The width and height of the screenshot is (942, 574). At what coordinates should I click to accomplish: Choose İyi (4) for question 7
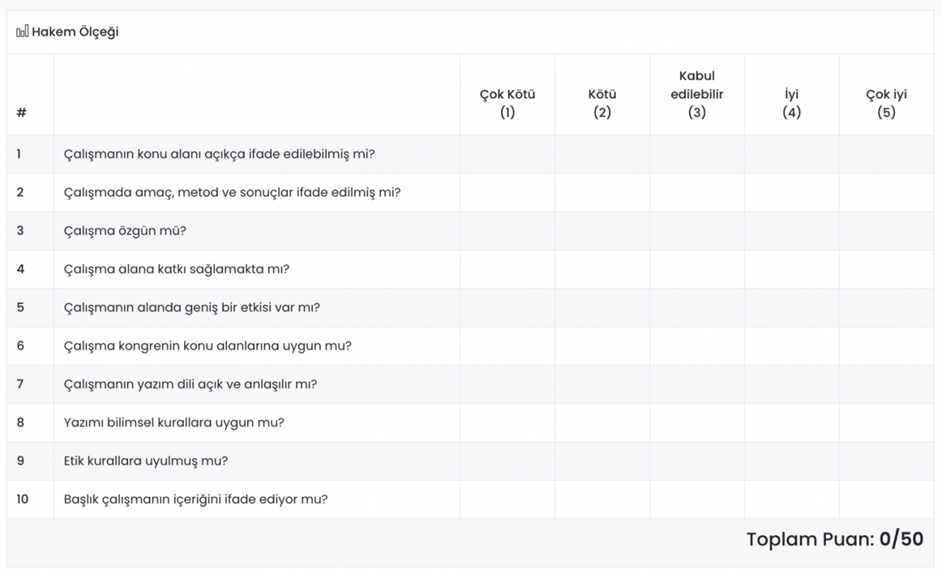point(792,384)
